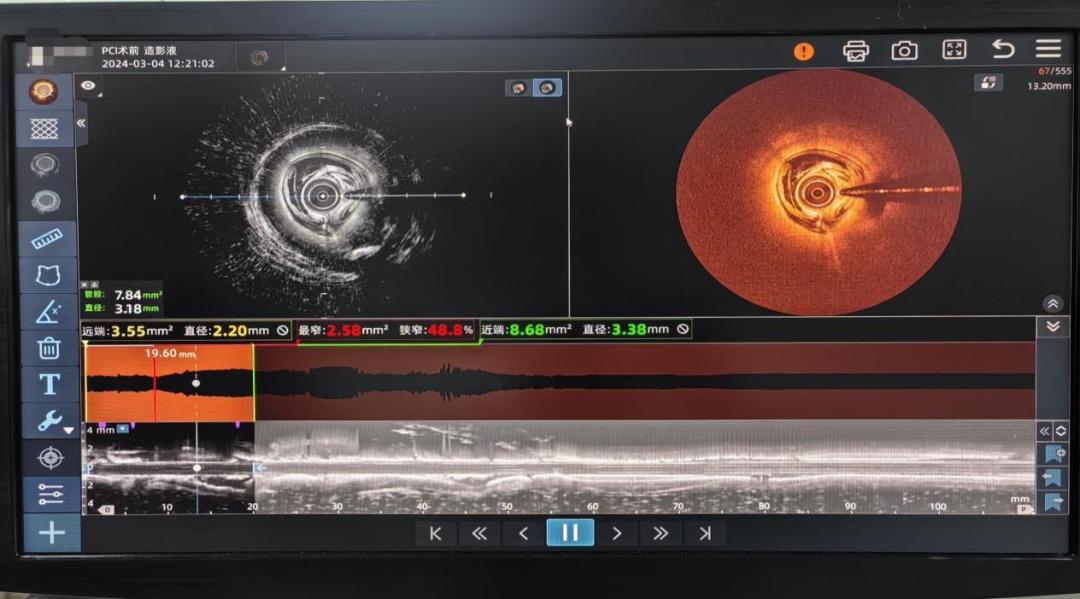Disable the proximal 3.38mm diameter reference

[683, 329]
